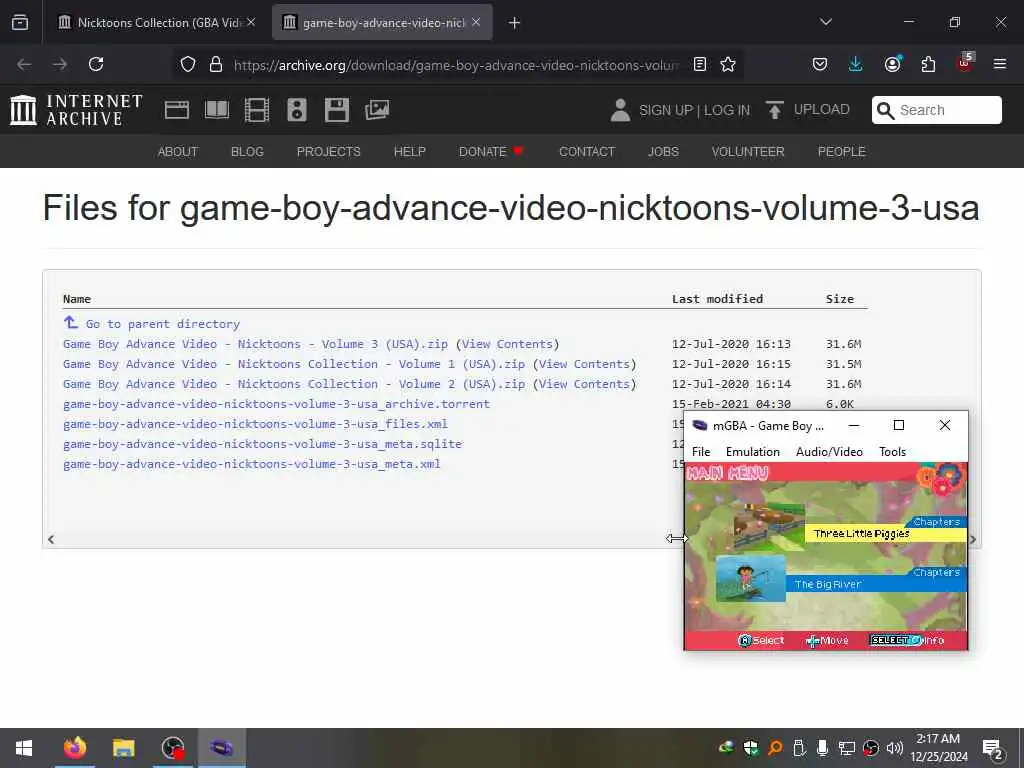Open the Audio/Video menu in mGBA
The width and height of the screenshot is (1024, 768).
(x=829, y=451)
